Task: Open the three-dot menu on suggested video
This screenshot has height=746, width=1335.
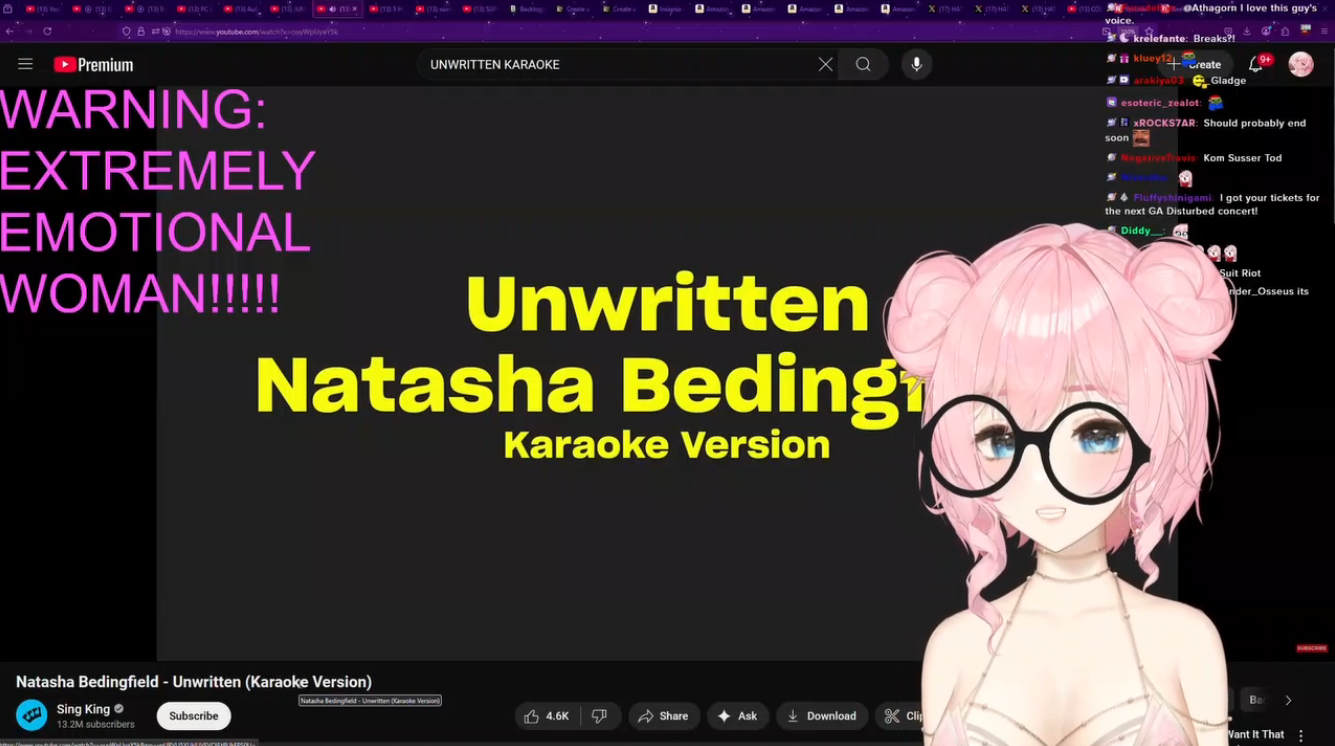Action: coord(1301,735)
